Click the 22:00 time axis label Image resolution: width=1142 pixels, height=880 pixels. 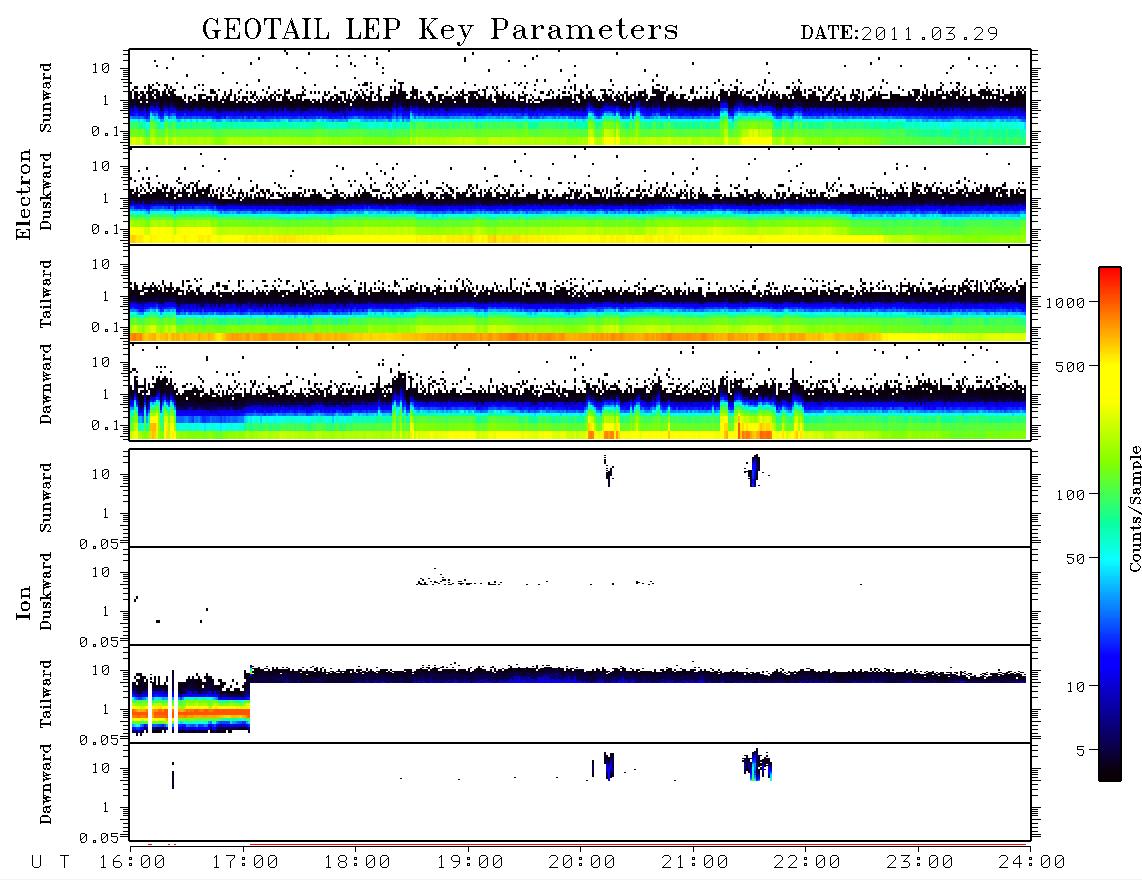807,863
